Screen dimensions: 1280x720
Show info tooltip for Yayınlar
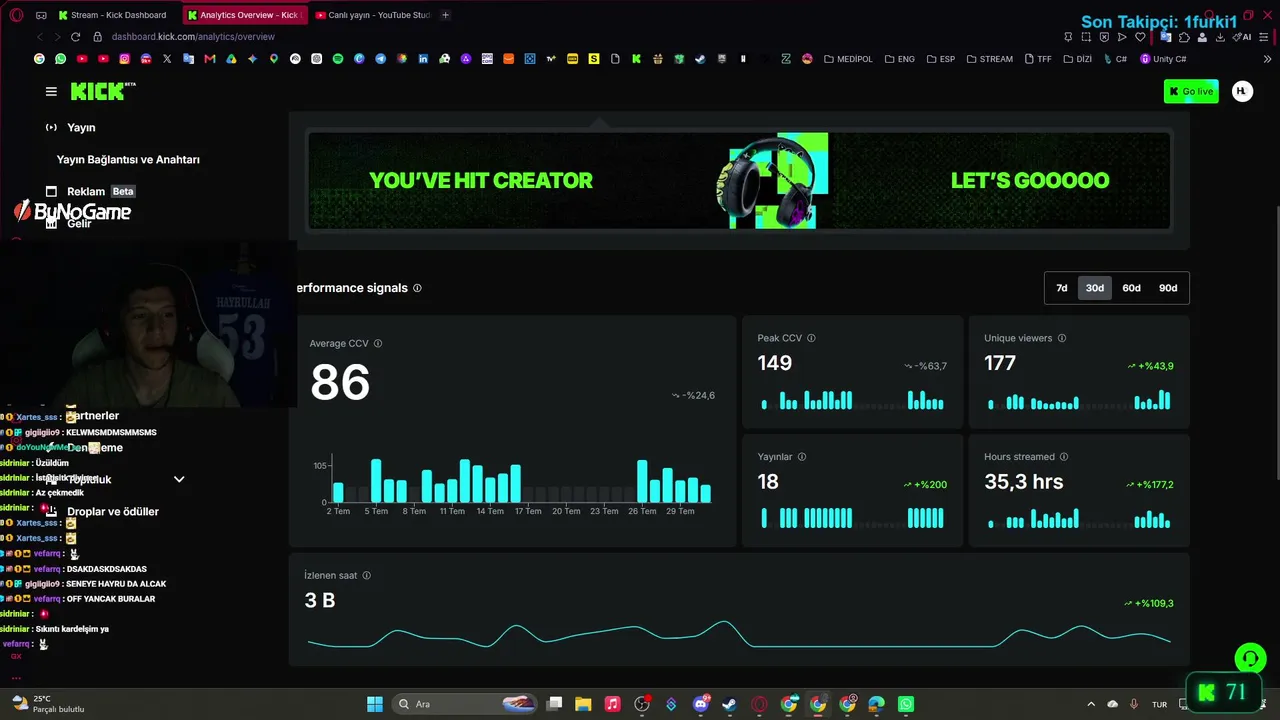click(802, 457)
